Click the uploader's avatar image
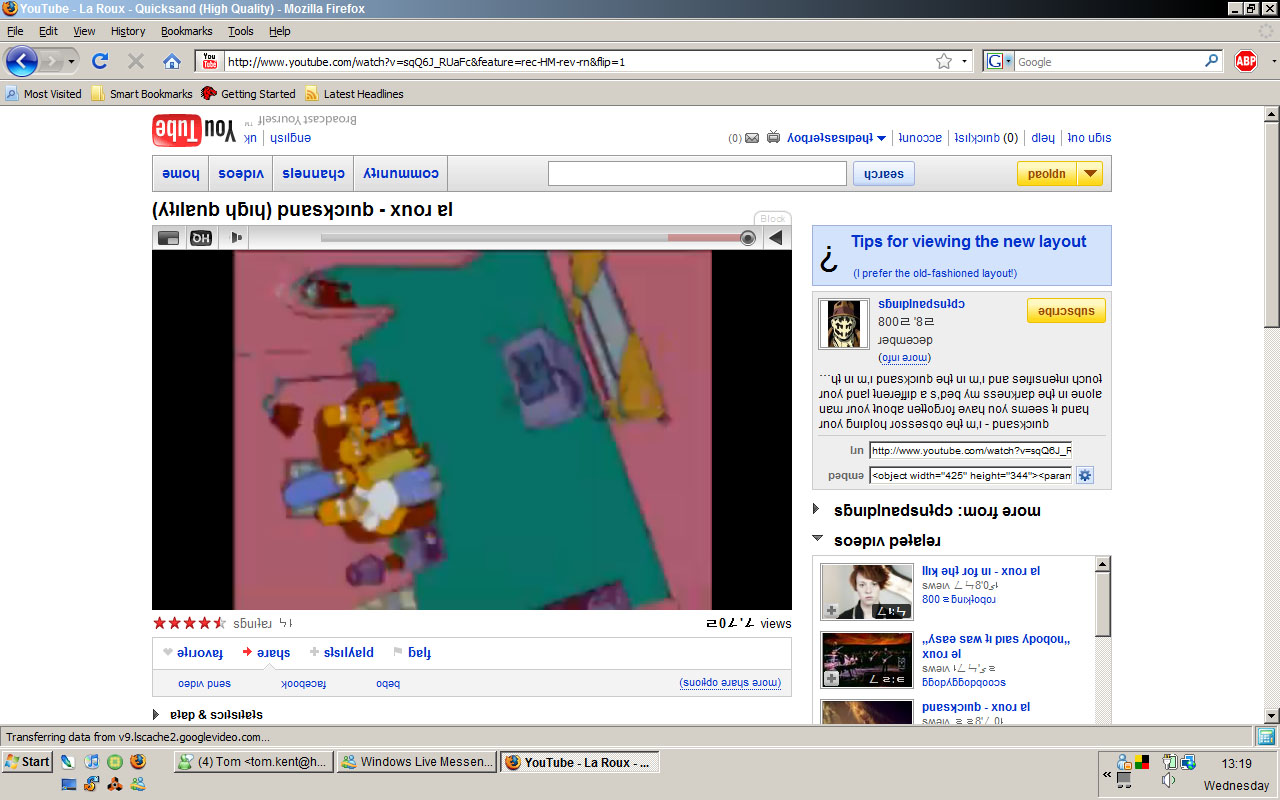 [x=844, y=324]
